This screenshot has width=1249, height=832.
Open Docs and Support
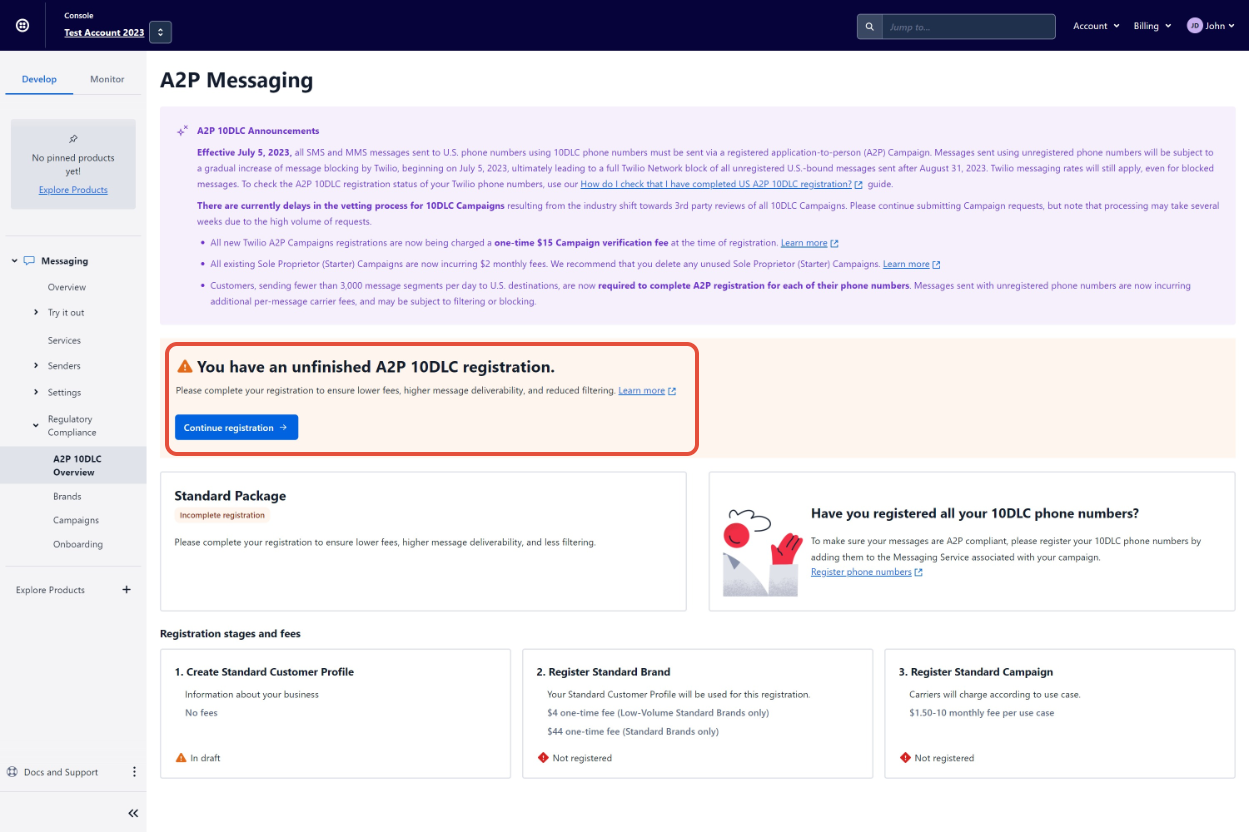tap(61, 772)
